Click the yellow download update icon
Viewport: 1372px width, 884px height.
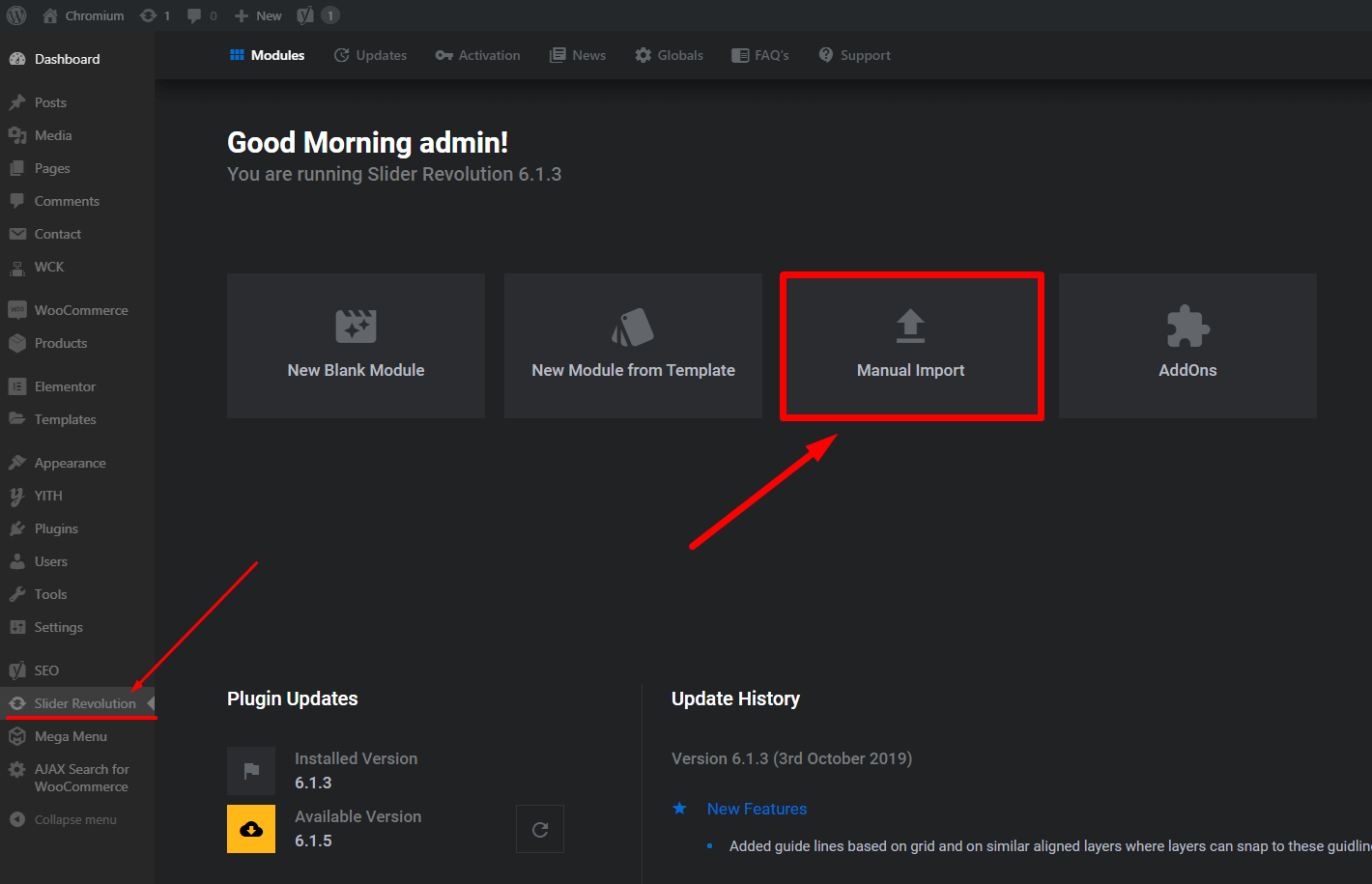tap(251, 829)
